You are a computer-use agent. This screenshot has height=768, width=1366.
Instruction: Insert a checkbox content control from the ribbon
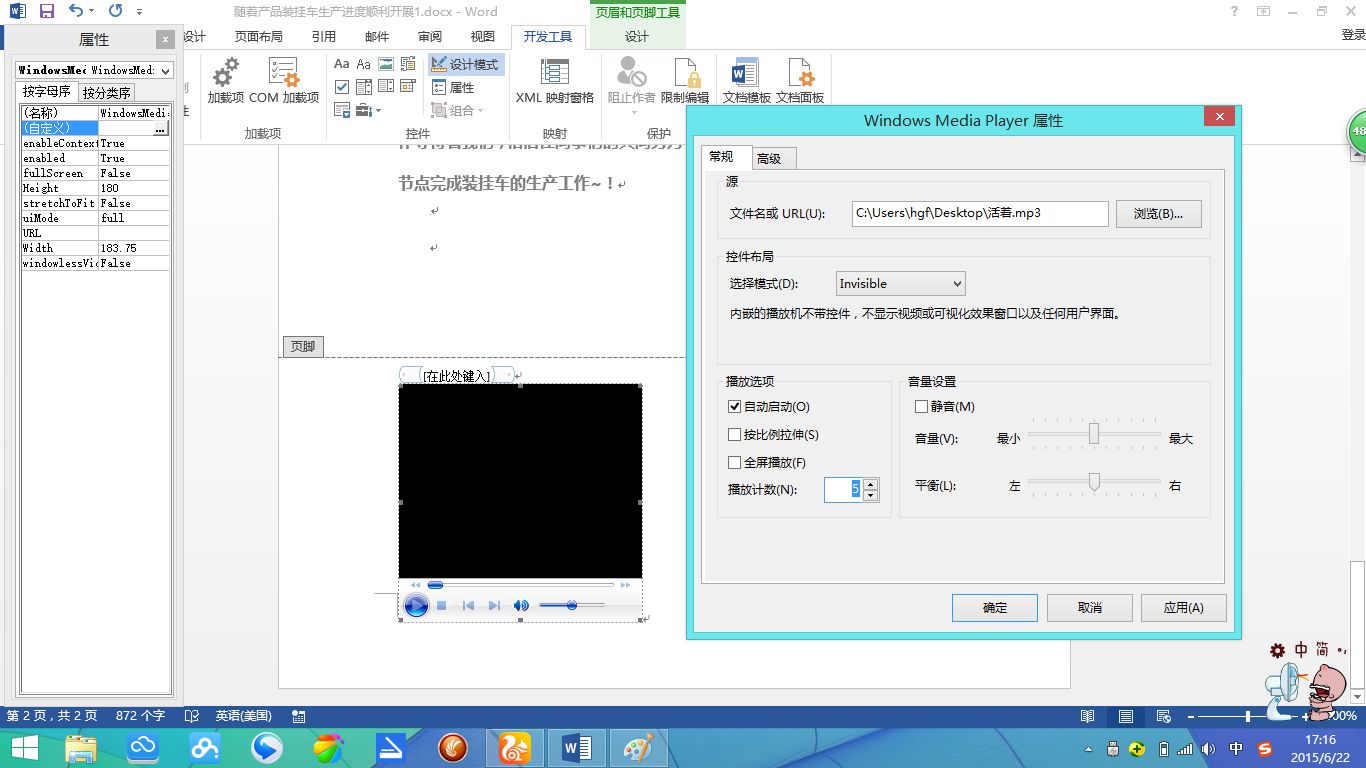pos(342,87)
